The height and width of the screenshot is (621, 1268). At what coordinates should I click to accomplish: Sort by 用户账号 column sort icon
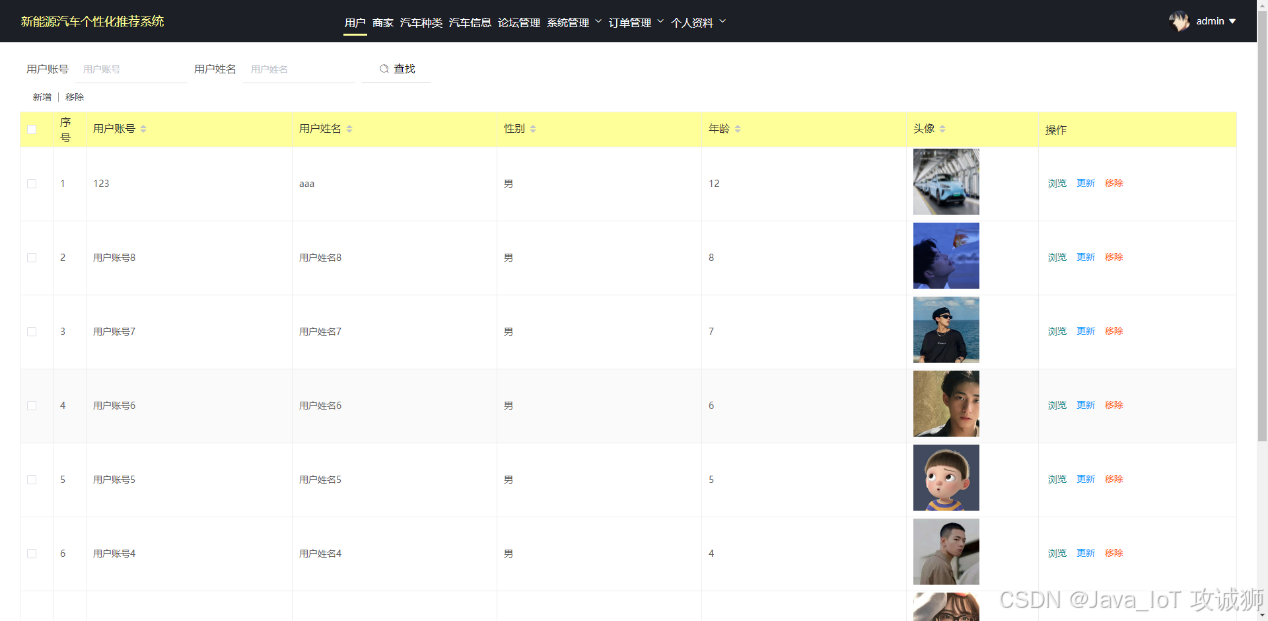click(x=143, y=129)
